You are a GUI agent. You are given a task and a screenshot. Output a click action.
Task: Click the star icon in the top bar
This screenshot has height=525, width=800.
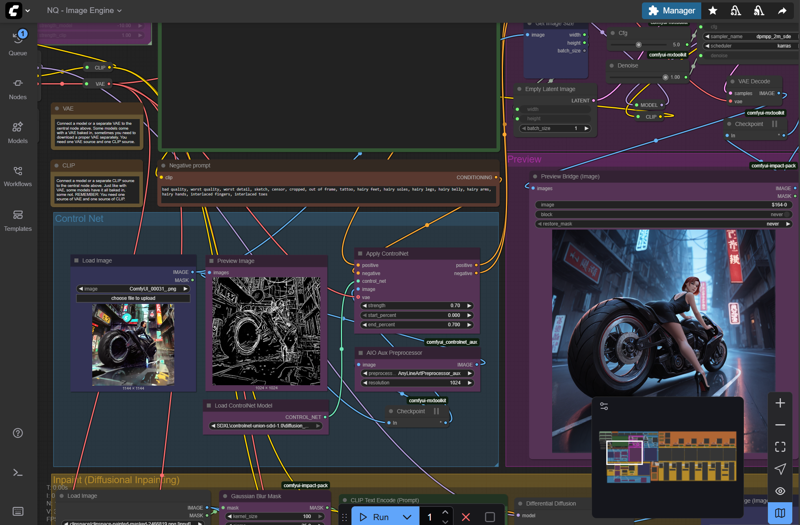coord(713,11)
